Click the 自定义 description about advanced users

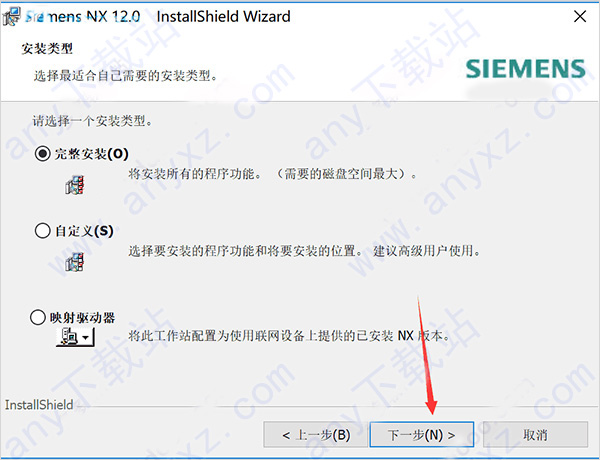pyautogui.click(x=304, y=251)
